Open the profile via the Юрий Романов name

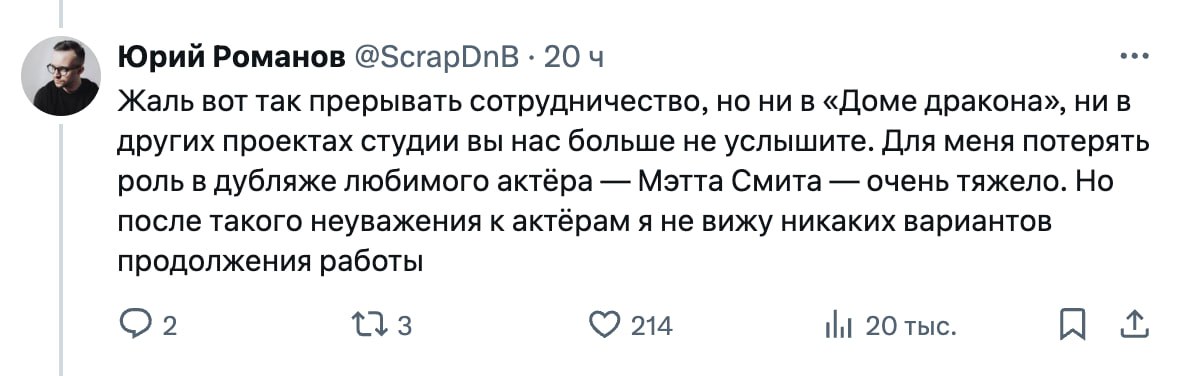click(x=231, y=58)
